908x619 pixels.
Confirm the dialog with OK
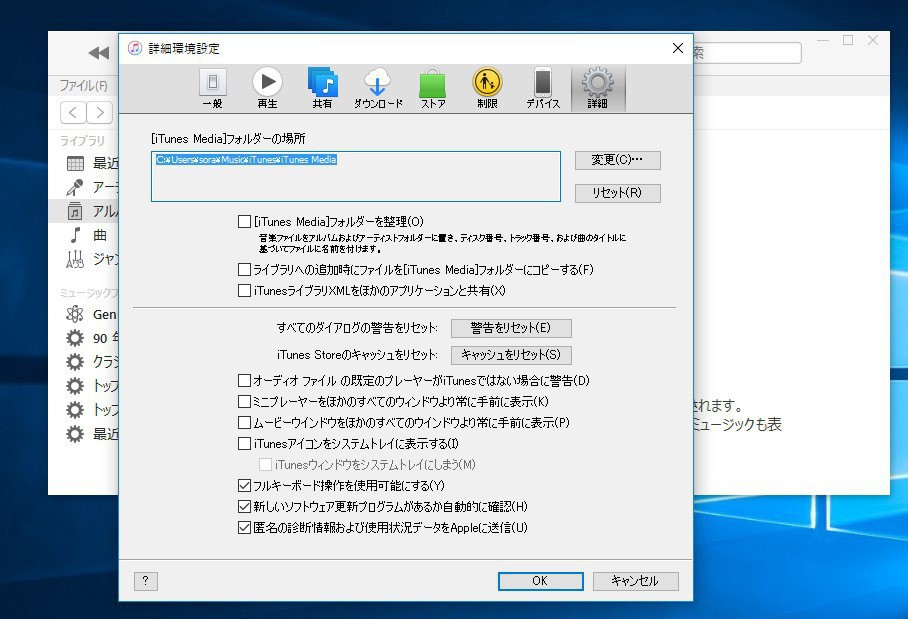(540, 581)
